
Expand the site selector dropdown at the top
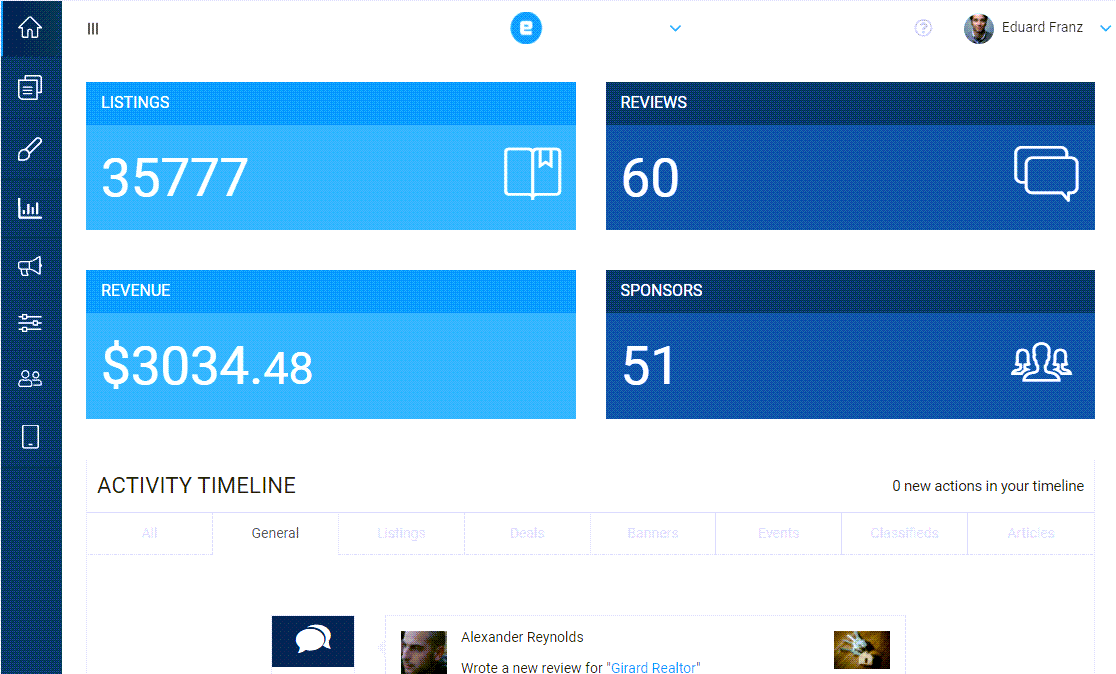pyautogui.click(x=675, y=28)
